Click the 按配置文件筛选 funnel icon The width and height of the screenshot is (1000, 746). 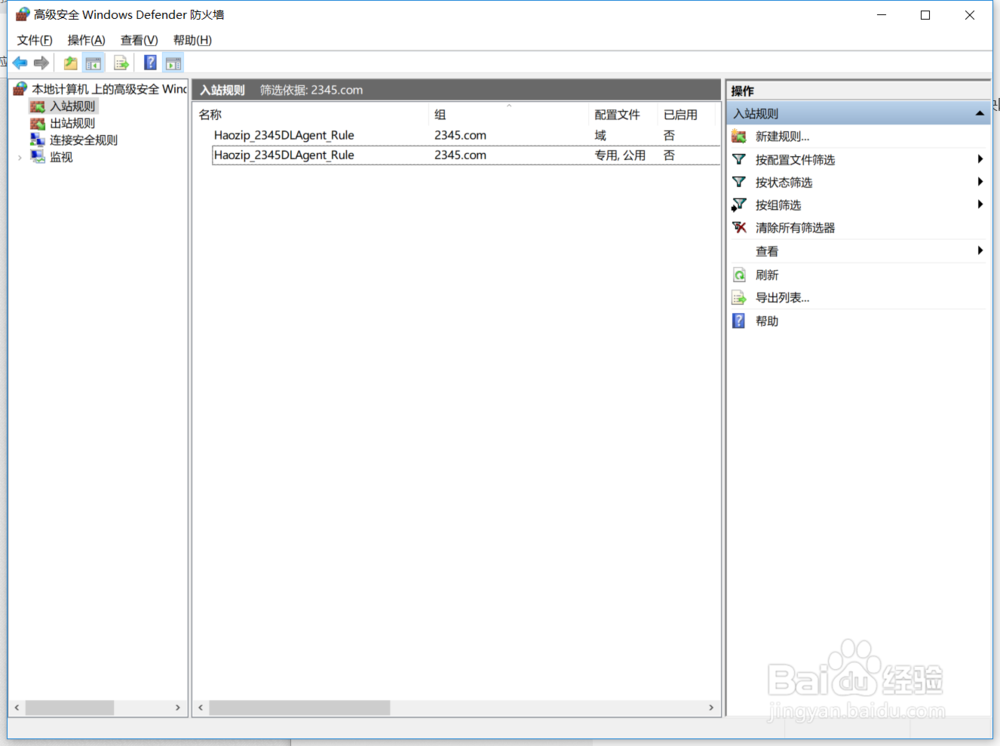click(x=739, y=159)
